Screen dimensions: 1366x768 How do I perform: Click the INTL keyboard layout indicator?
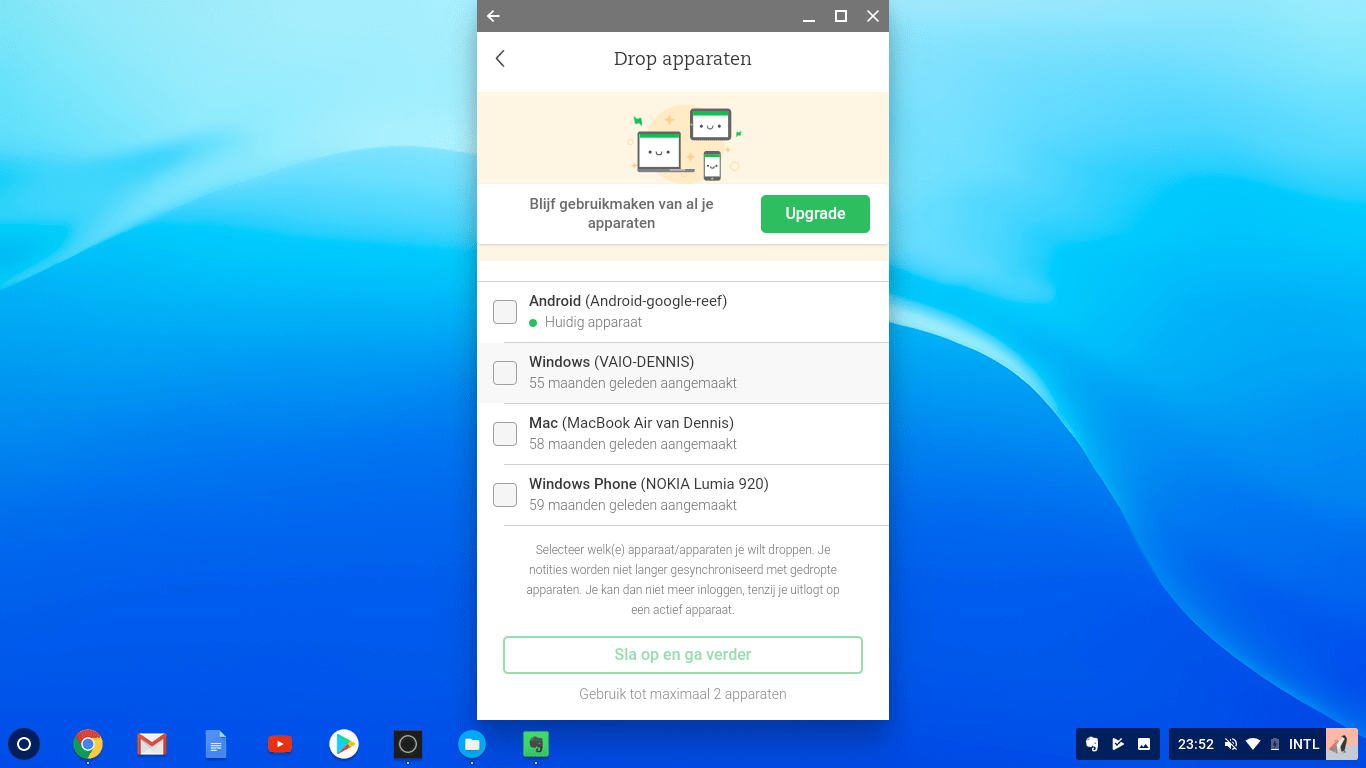(x=1304, y=744)
